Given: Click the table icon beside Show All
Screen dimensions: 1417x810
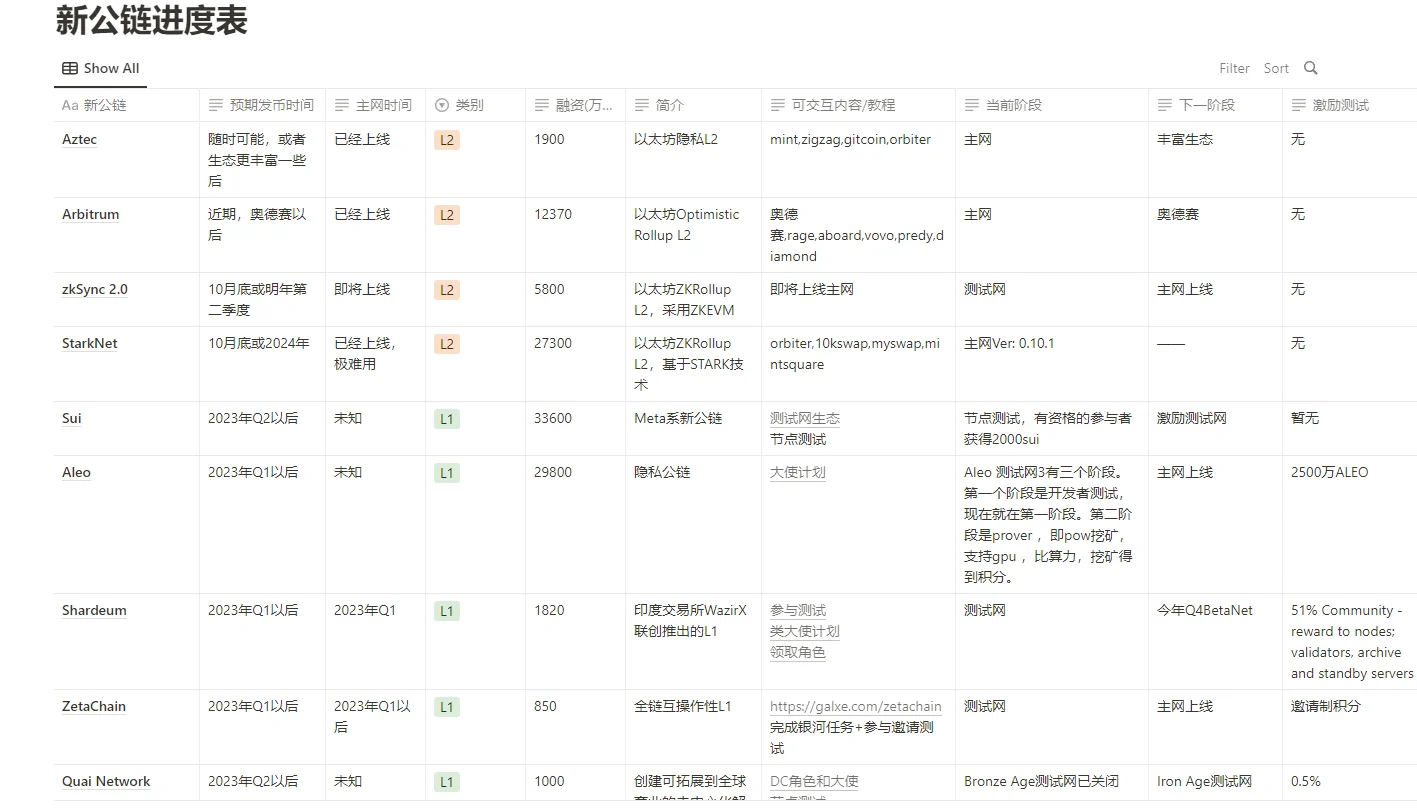Looking at the screenshot, I should pyautogui.click(x=70, y=68).
